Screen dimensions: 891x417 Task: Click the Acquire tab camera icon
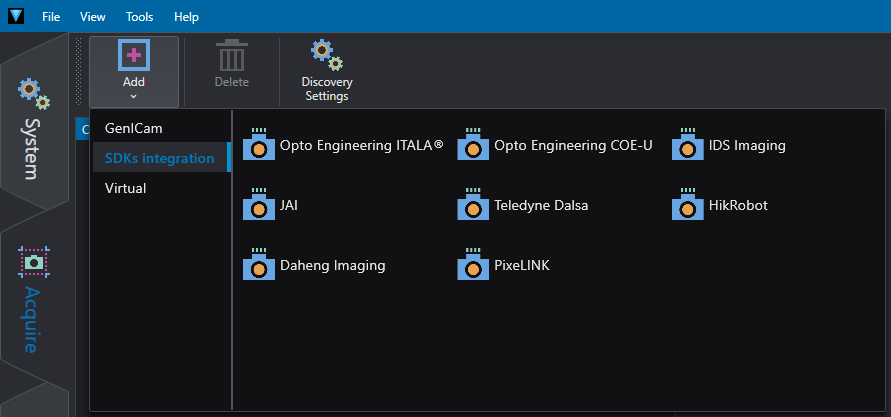coord(34,262)
